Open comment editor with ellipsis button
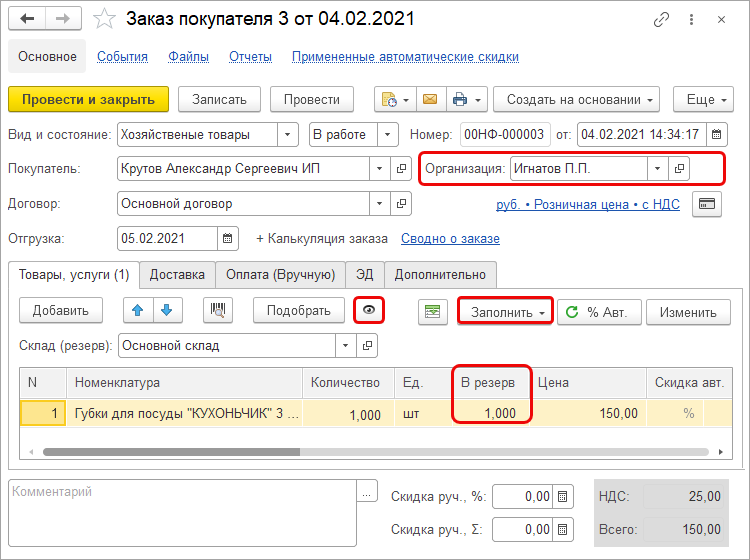Image resolution: width=750 pixels, height=560 pixels. tap(367, 493)
